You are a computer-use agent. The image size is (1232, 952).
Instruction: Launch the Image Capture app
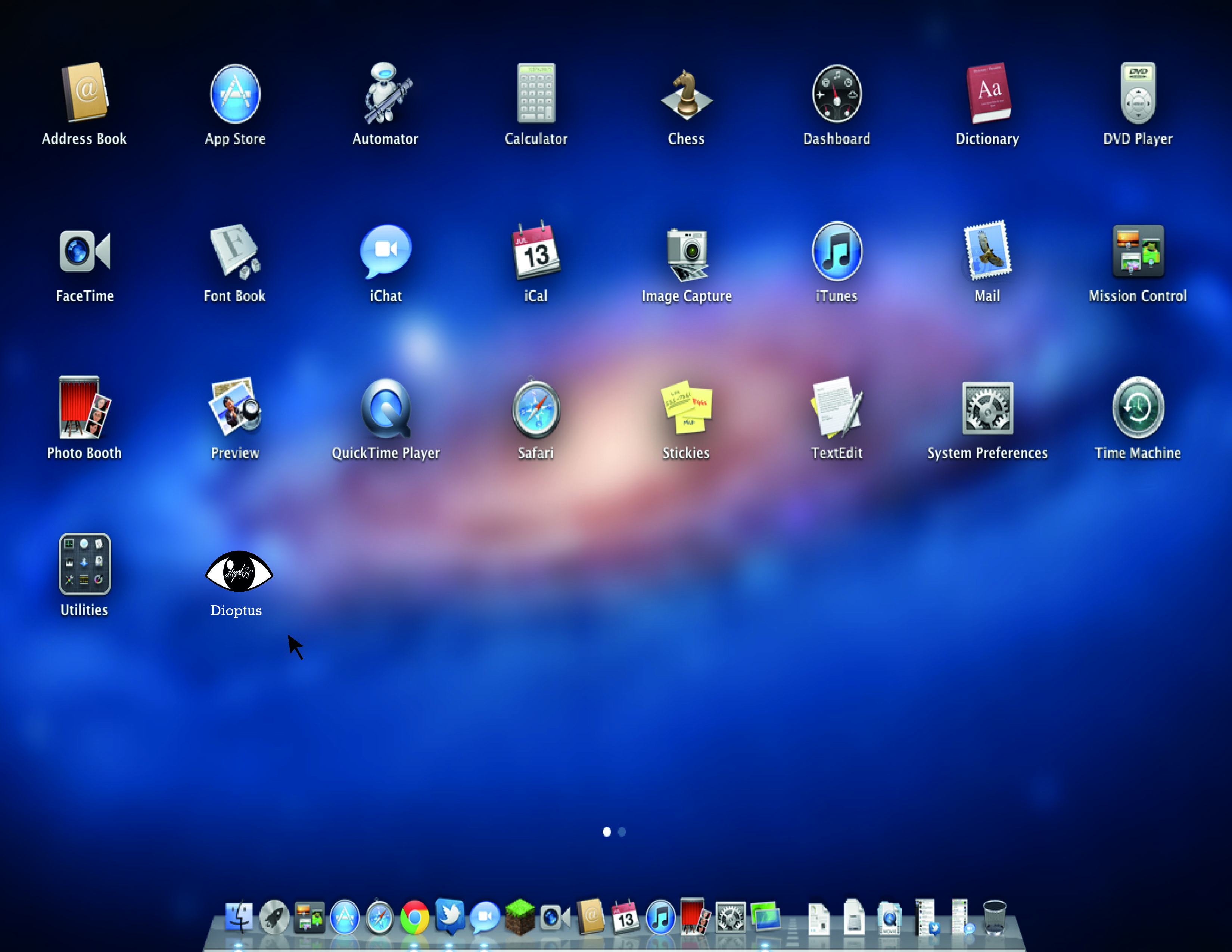(x=687, y=252)
